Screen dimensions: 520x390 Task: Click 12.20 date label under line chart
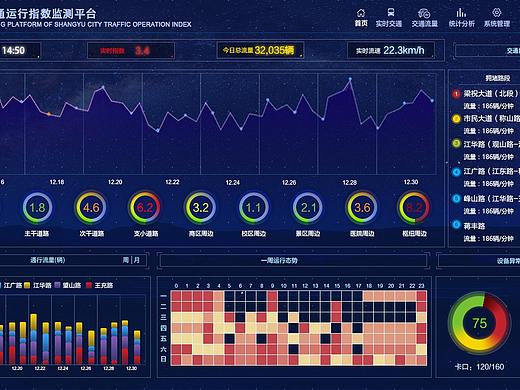point(115,182)
